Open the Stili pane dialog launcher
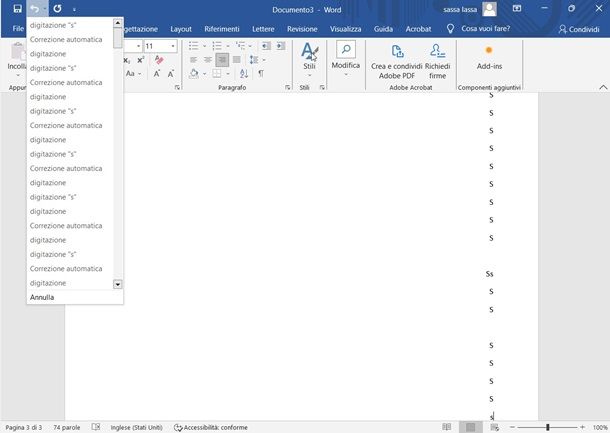The image size is (610, 433). click(x=322, y=88)
